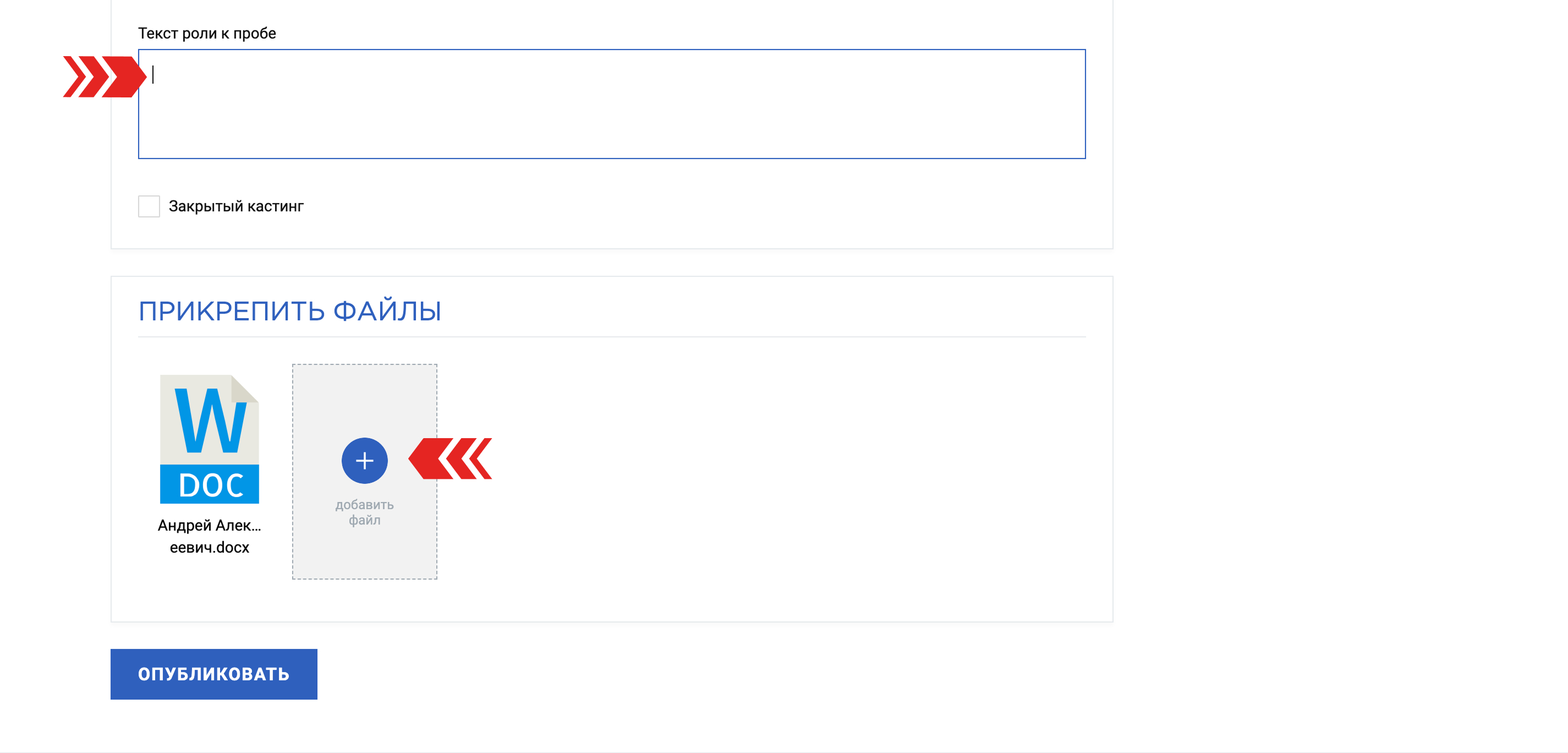The image size is (1568, 753).
Task: Click the blinking cursor inside the text area
Action: tap(153, 74)
